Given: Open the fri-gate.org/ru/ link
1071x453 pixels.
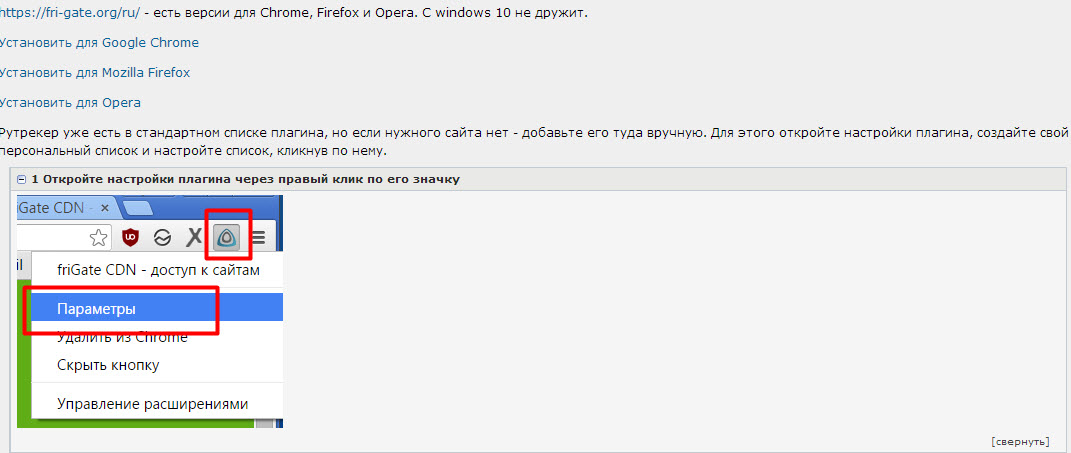Looking at the screenshot, I should point(70,13).
